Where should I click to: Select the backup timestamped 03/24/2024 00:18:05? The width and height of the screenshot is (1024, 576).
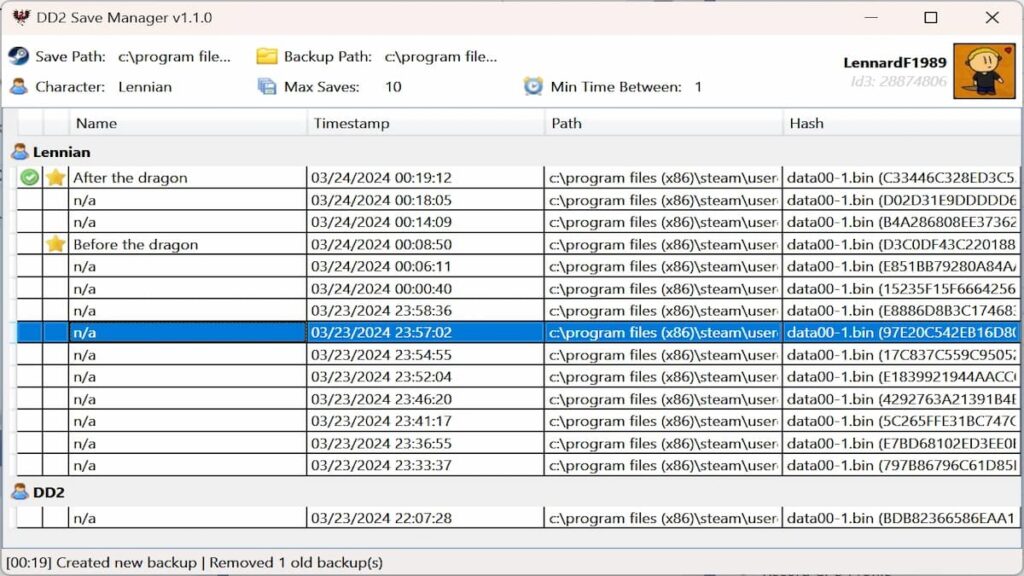(x=381, y=200)
